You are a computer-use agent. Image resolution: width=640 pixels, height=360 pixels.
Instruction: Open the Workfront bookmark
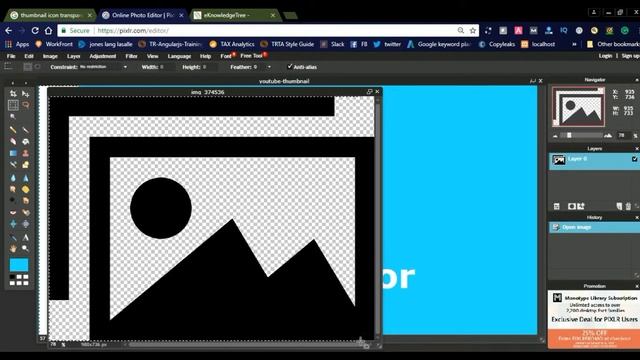coord(54,44)
